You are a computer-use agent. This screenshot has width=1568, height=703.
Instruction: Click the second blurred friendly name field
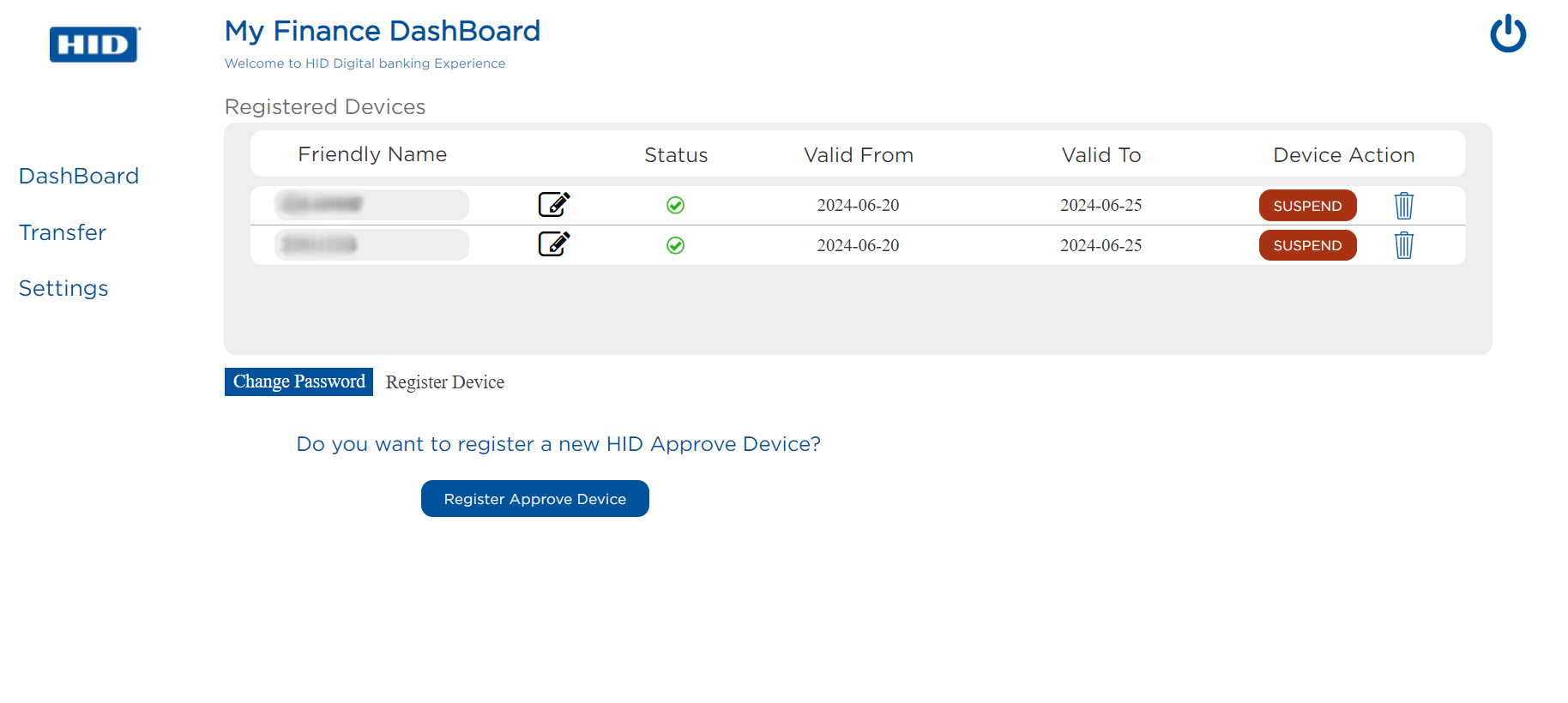click(371, 244)
